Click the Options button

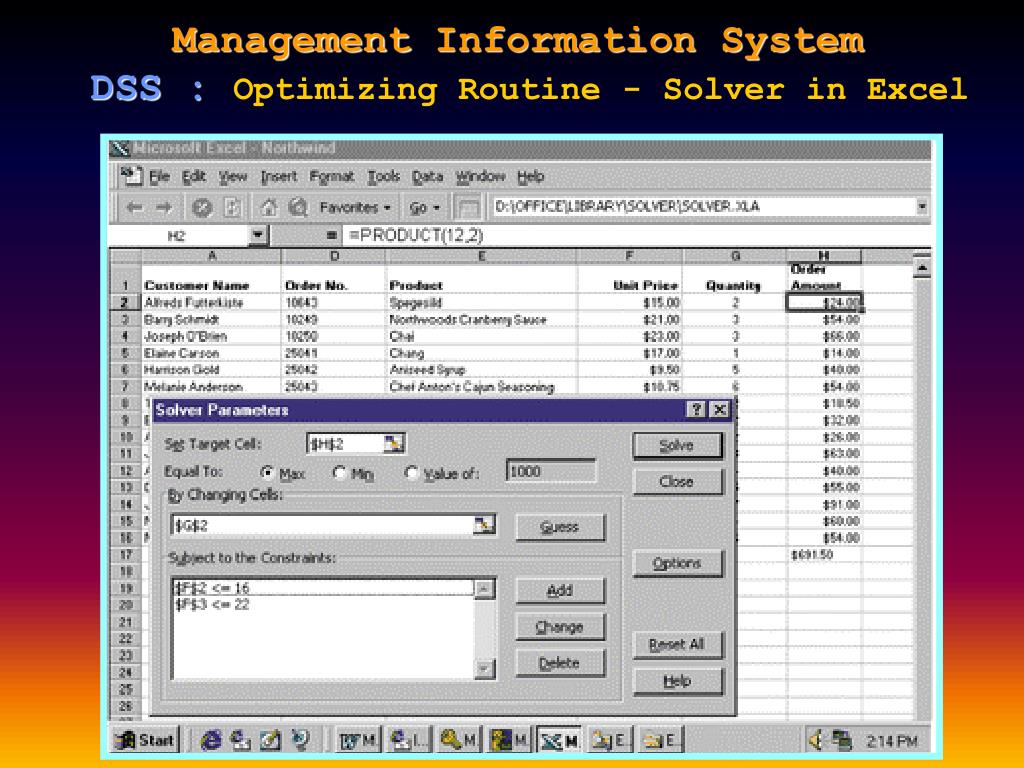click(x=677, y=564)
